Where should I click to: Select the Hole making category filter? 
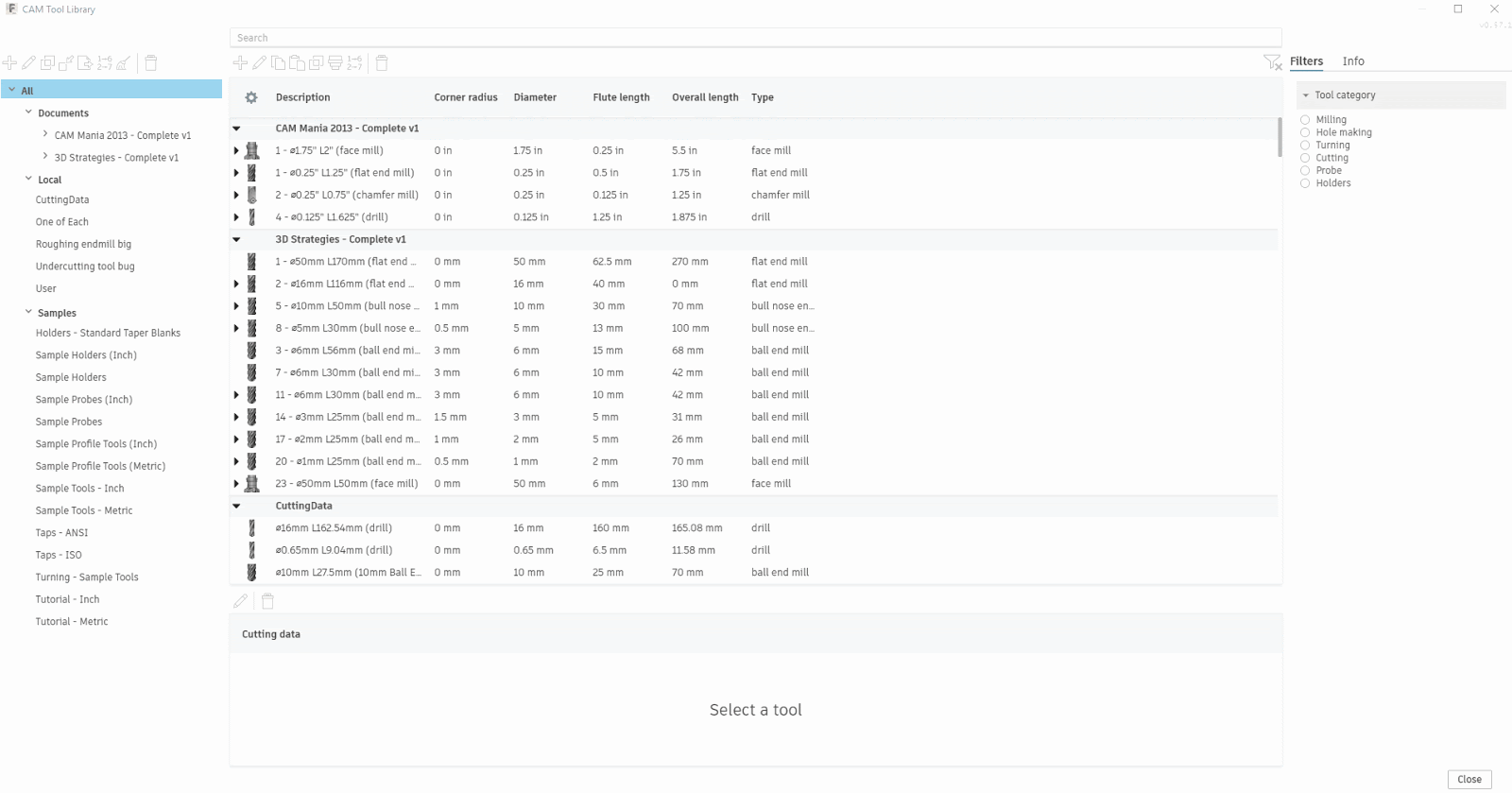pos(1305,132)
